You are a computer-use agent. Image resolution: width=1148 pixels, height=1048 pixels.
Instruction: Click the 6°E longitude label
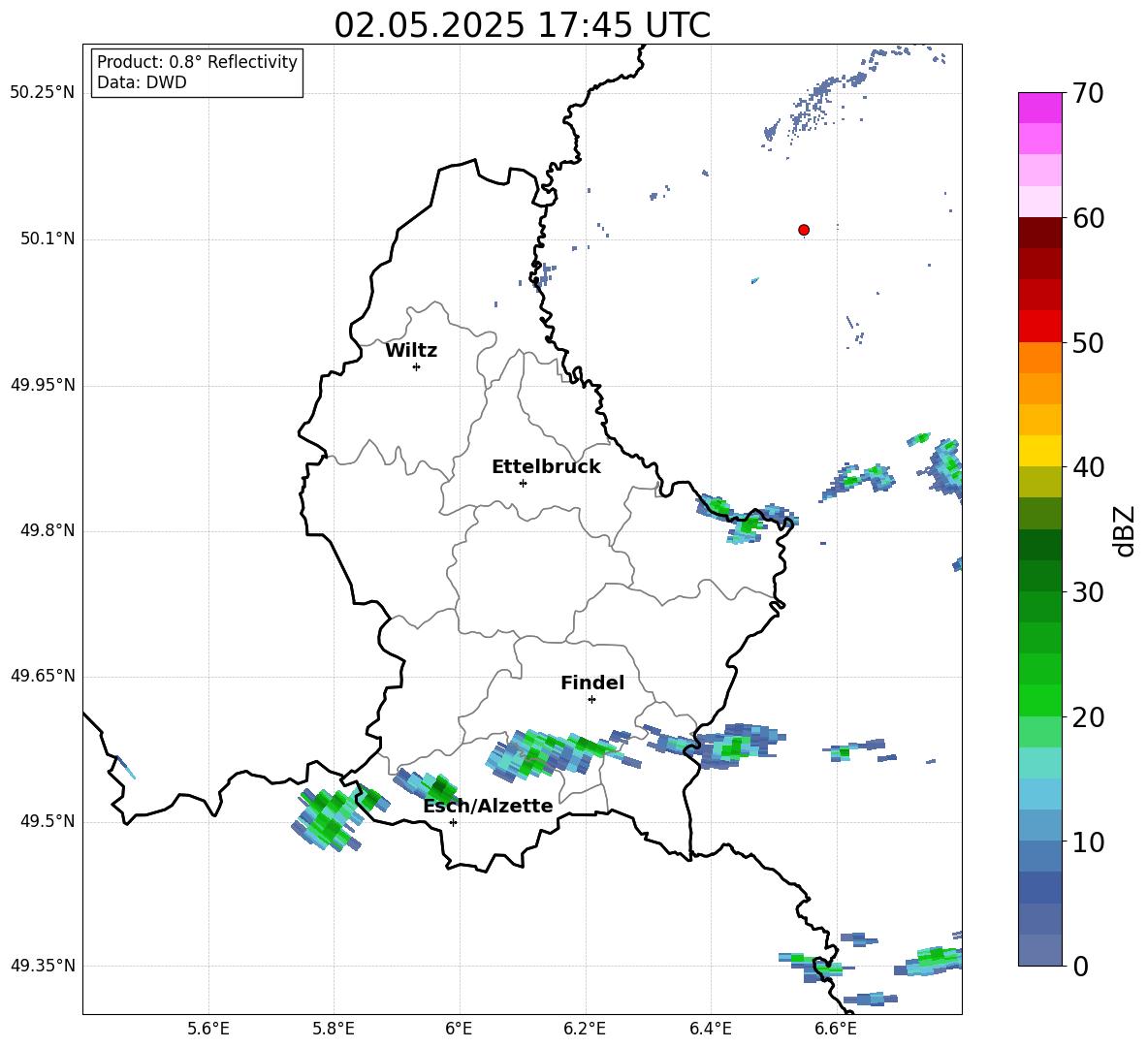459,1029
